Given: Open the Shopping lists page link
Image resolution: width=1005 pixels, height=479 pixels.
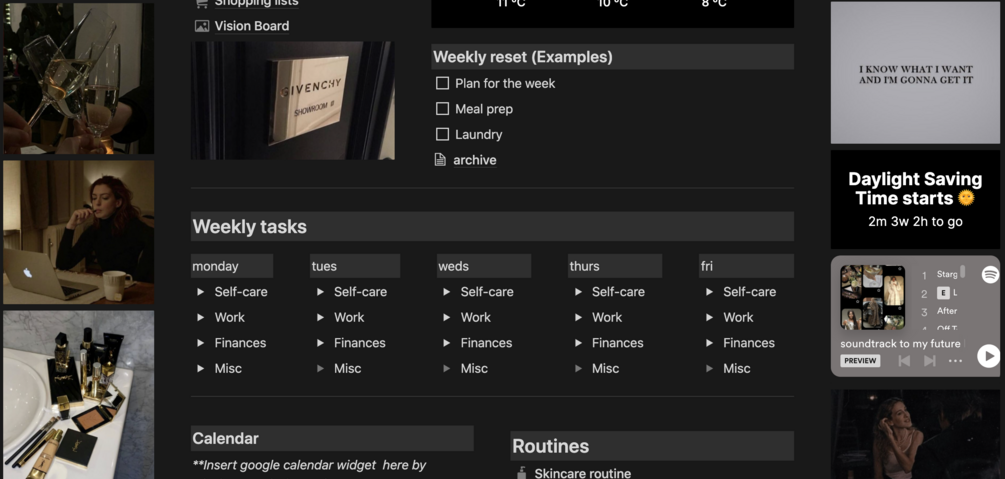Looking at the screenshot, I should [256, 3].
